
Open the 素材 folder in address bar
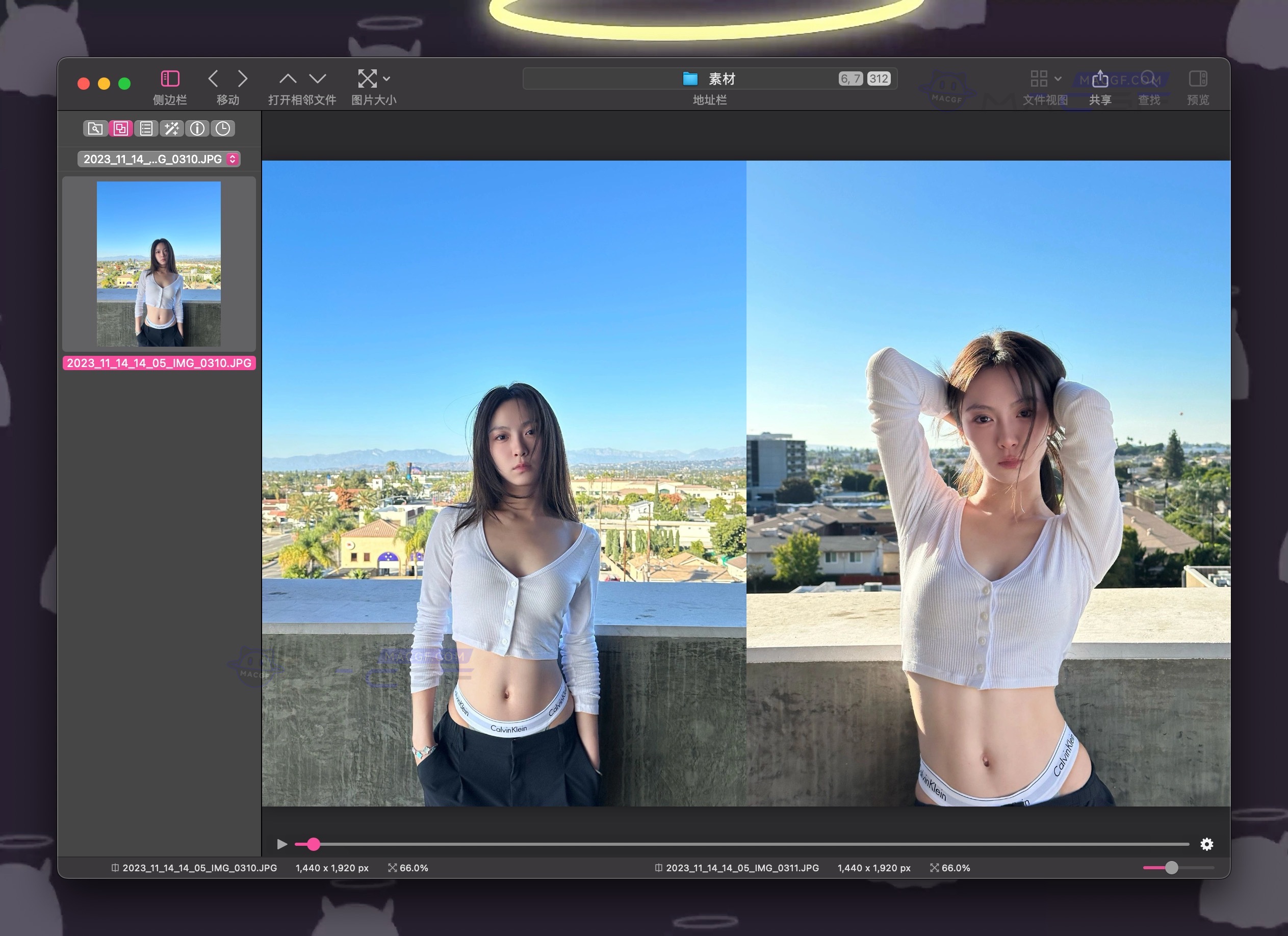coord(709,79)
